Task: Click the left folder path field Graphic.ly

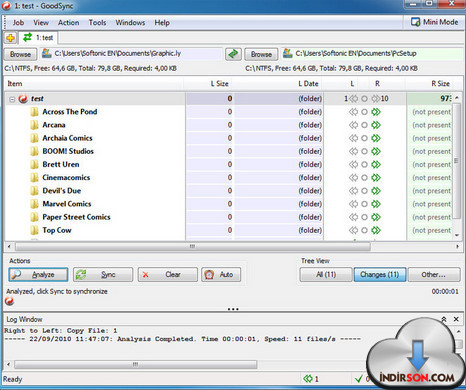Action: tap(131, 53)
